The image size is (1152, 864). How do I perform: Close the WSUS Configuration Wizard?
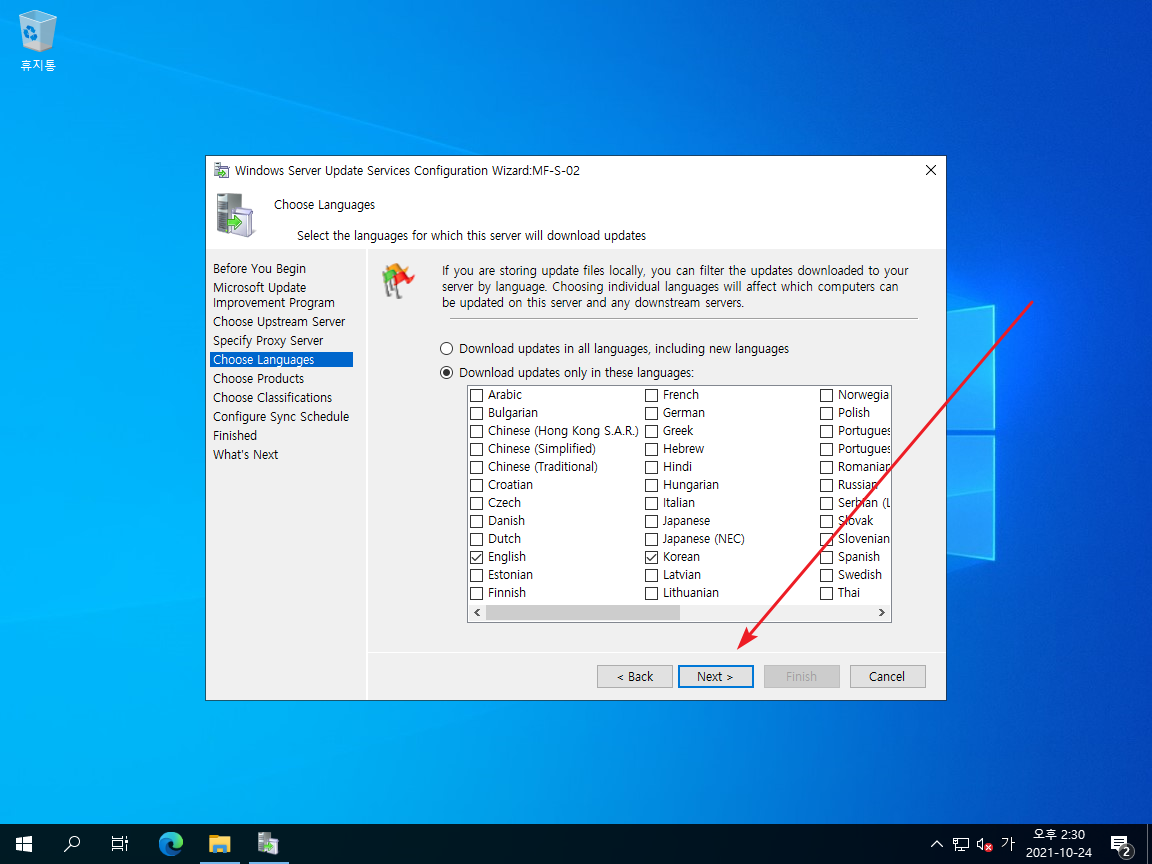931,170
